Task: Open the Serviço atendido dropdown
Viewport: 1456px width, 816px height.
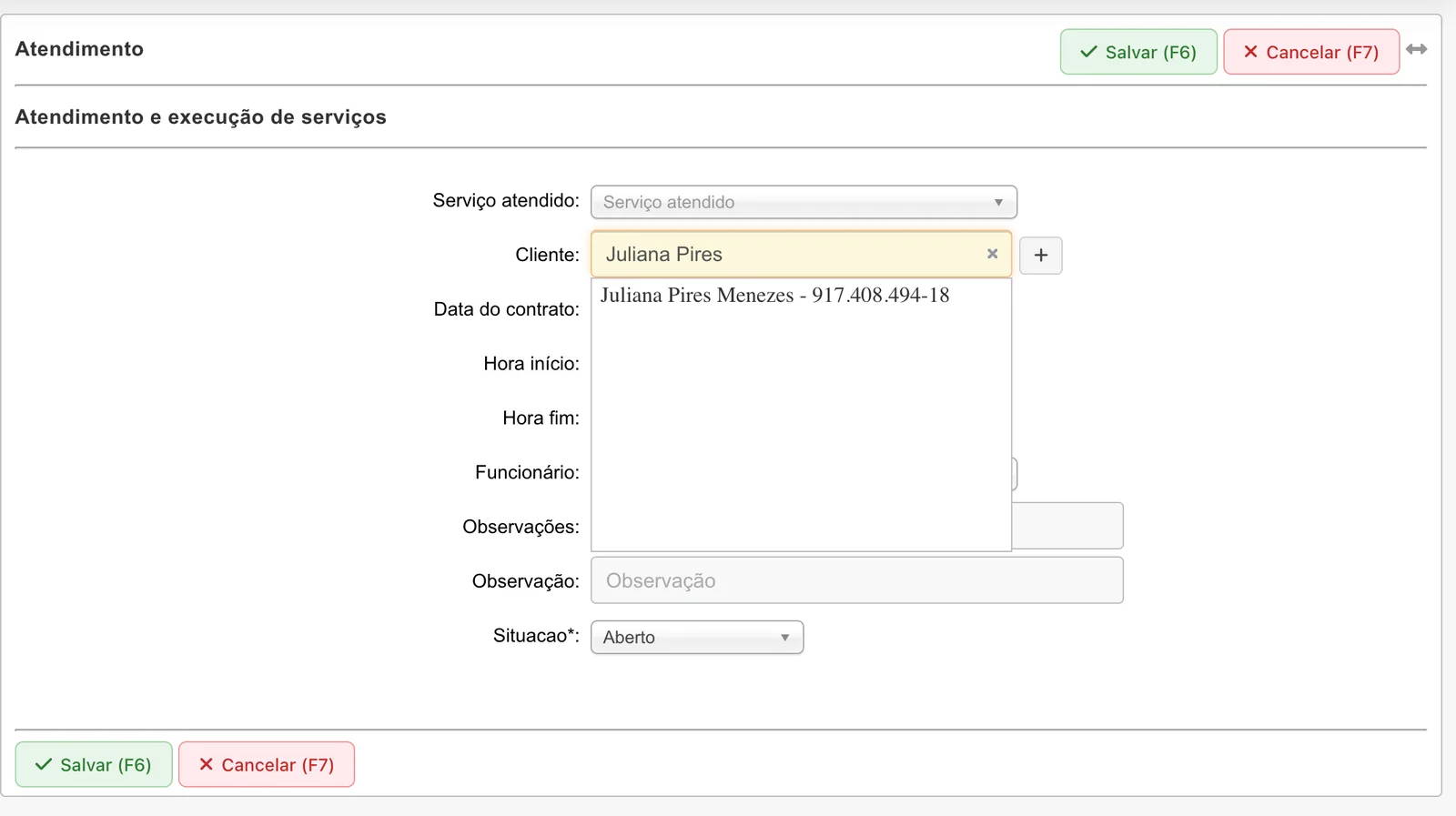Action: tap(804, 202)
